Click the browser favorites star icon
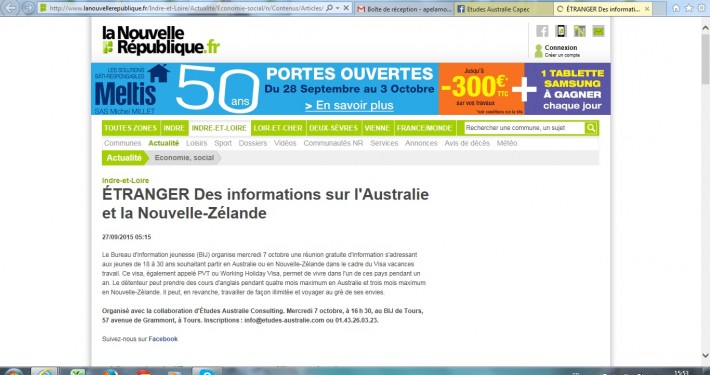Screen dimensions: 710x375 tap(689, 8)
